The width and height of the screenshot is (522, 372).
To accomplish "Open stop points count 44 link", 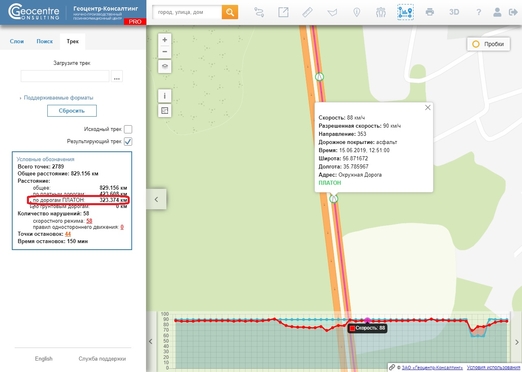I will [x=68, y=234].
